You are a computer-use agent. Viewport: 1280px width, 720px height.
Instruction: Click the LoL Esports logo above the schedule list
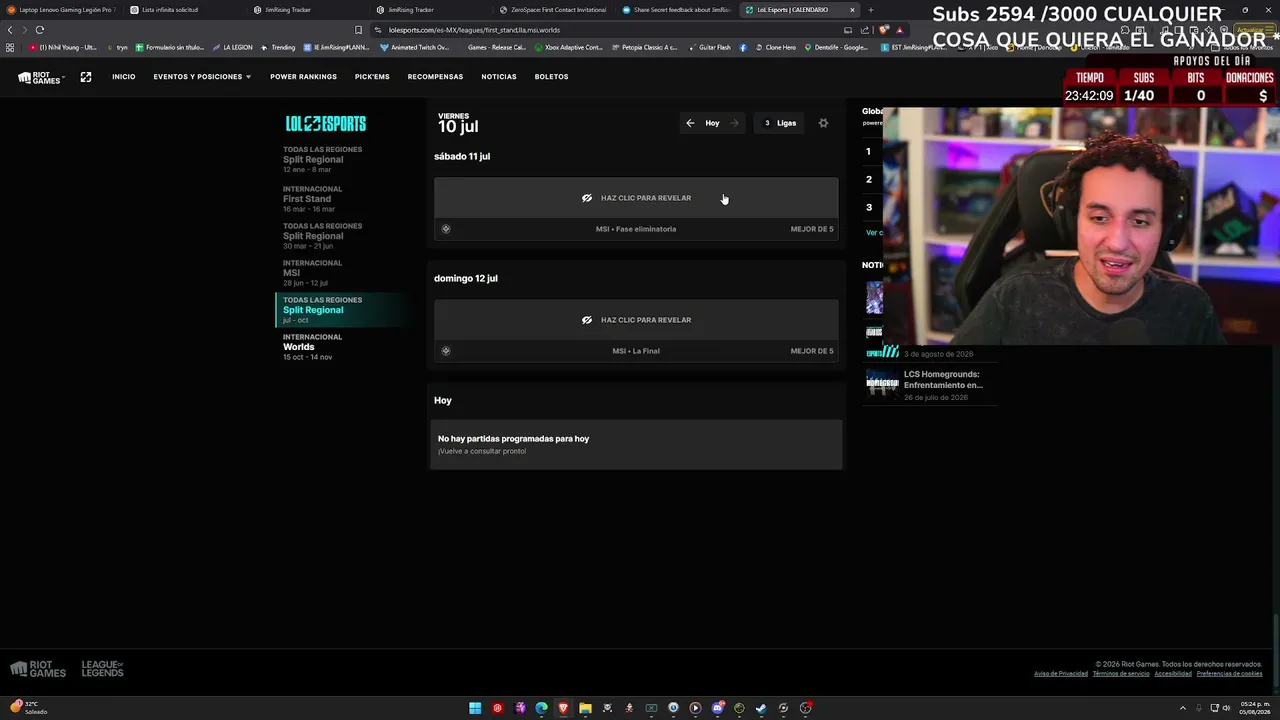(x=326, y=124)
